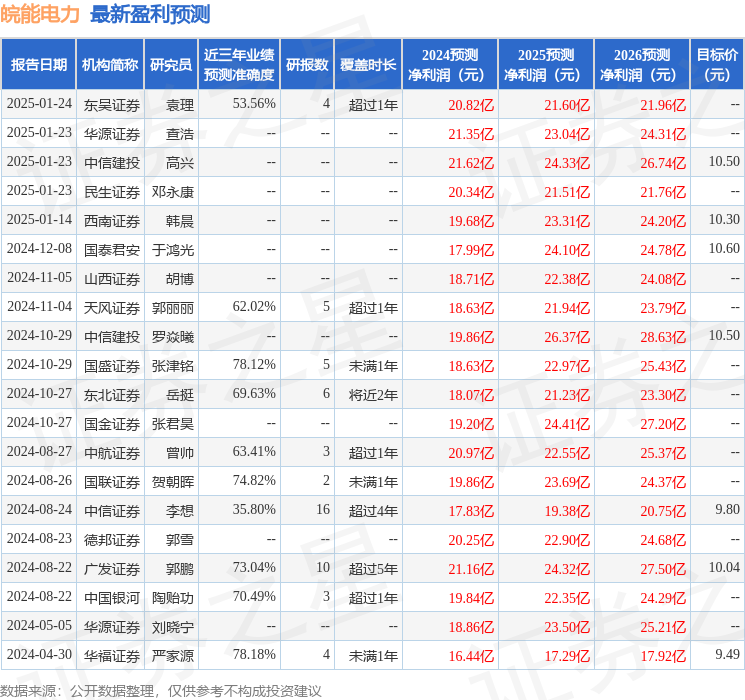Image resolution: width=745 pixels, height=700 pixels.
Task: Click the date 2024-05-05
Action: point(39,625)
